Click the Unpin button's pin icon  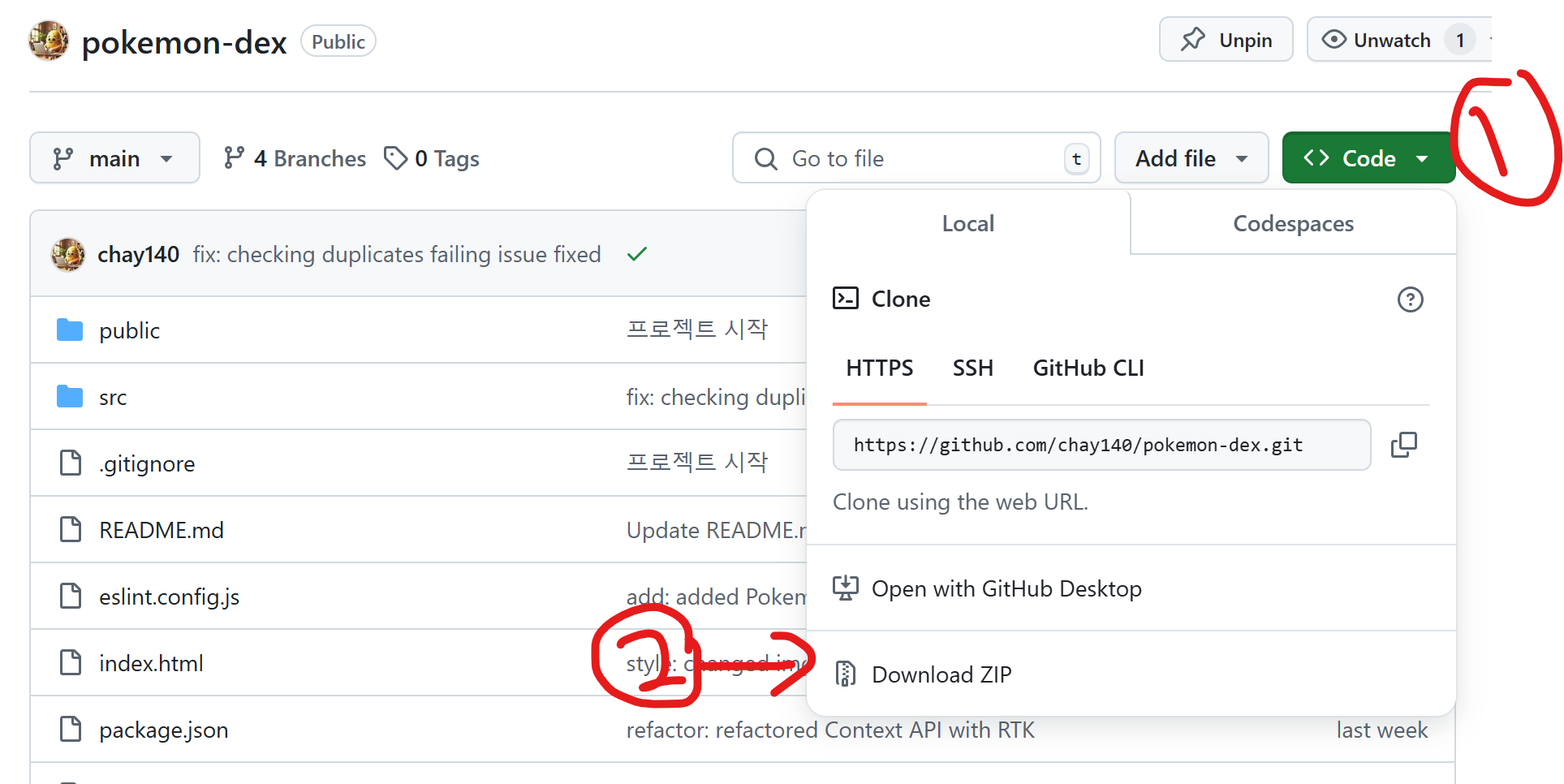click(x=1193, y=39)
